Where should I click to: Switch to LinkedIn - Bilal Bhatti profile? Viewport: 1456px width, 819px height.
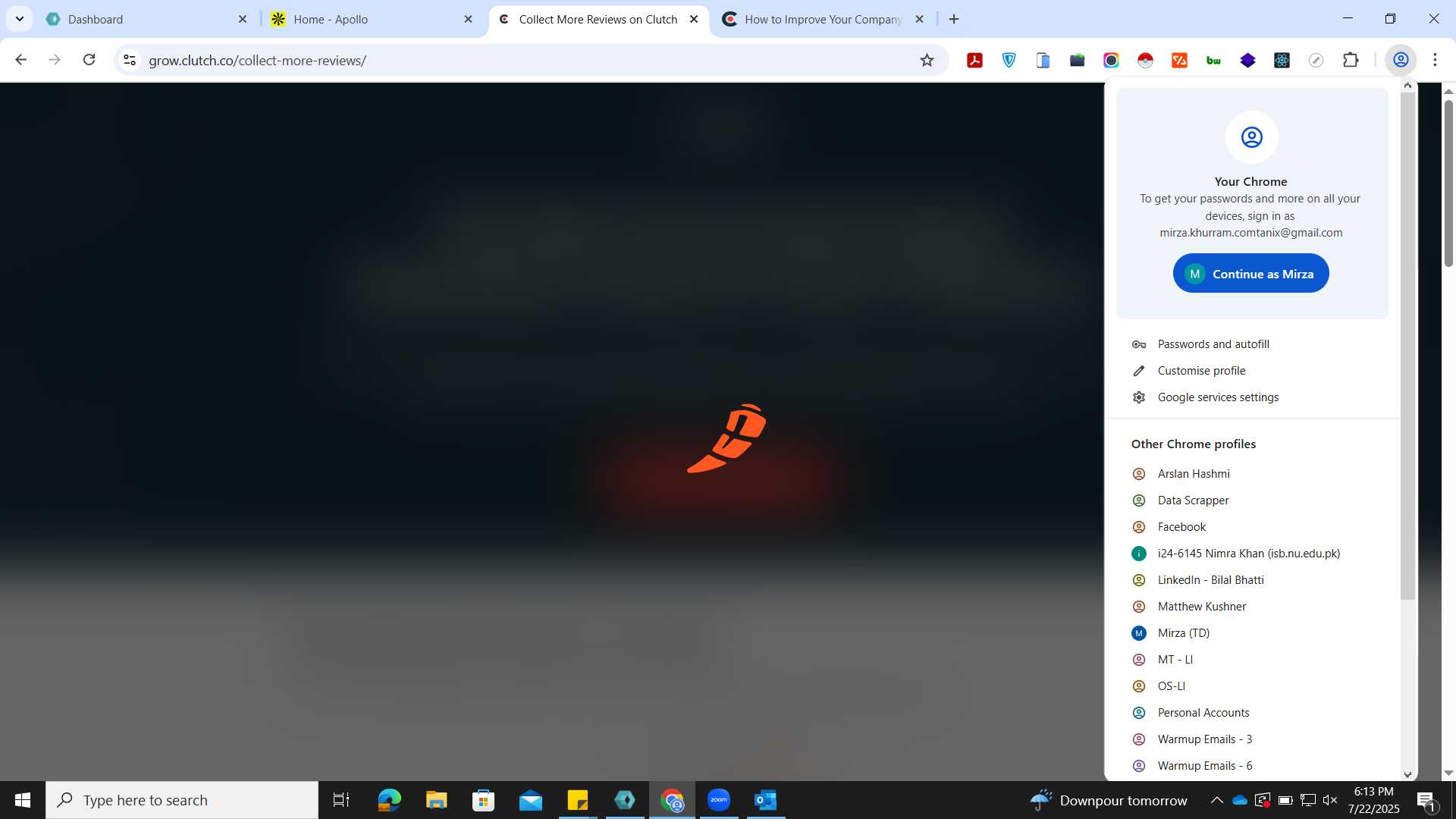coord(1251,580)
